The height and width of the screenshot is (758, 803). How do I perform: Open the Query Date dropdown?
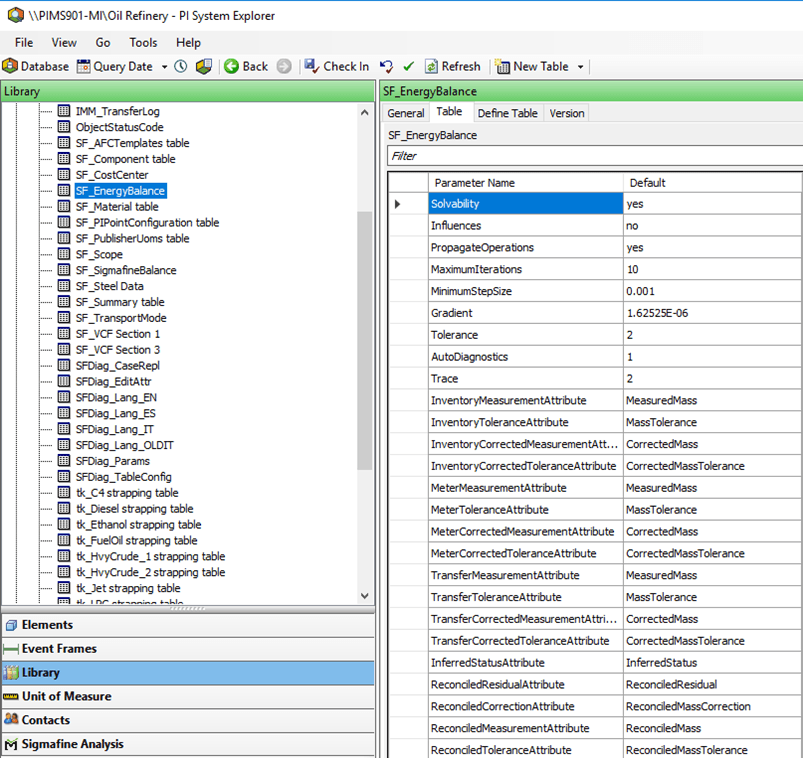tap(163, 66)
